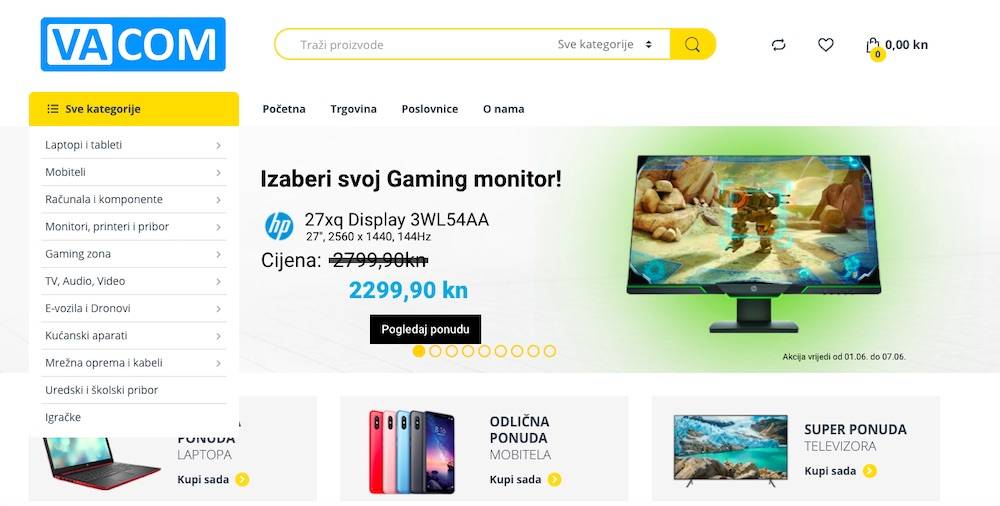The width and height of the screenshot is (1000, 506).
Task: Select the first carousel slide dot
Action: click(x=419, y=351)
